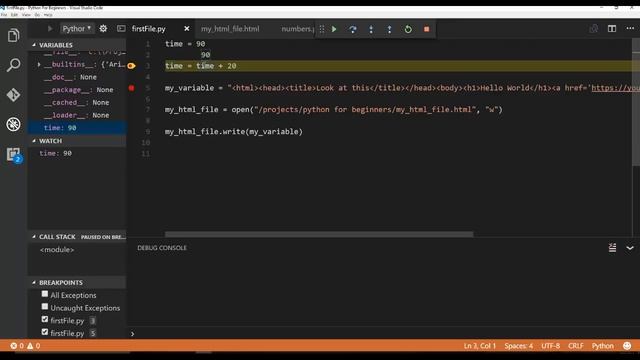Disable the firstFile.py line 3 breakpoint
640x360 pixels.
45,319
